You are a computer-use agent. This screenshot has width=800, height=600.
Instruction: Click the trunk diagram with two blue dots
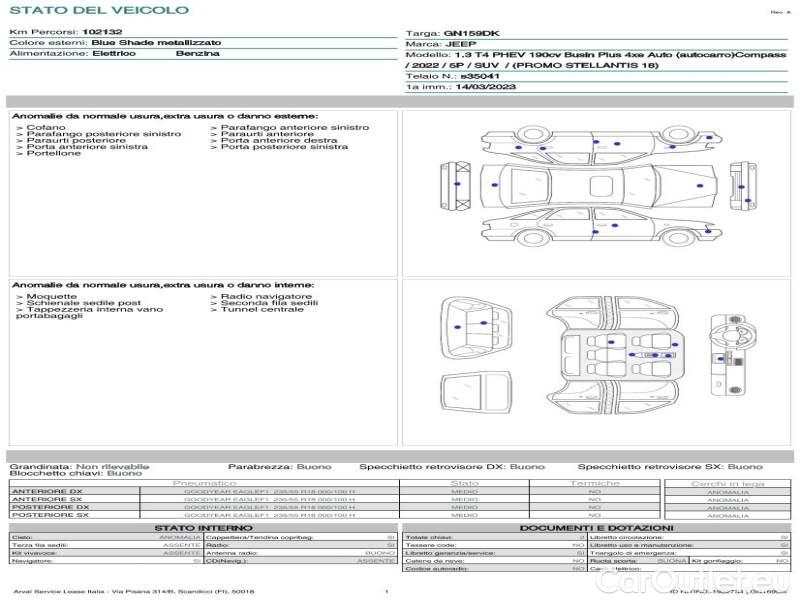click(x=473, y=327)
